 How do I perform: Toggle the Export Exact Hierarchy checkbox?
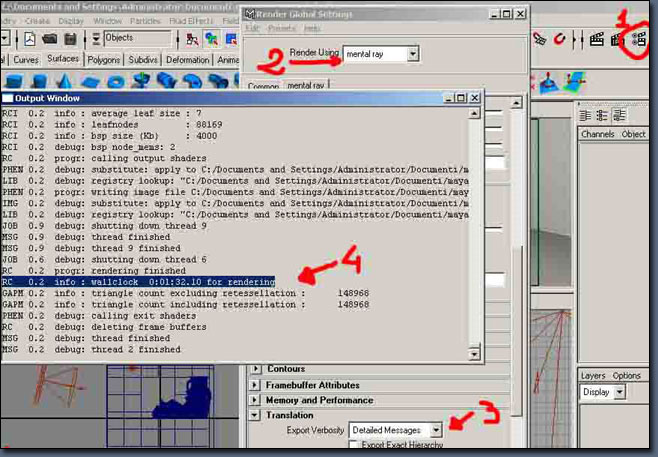pos(353,444)
